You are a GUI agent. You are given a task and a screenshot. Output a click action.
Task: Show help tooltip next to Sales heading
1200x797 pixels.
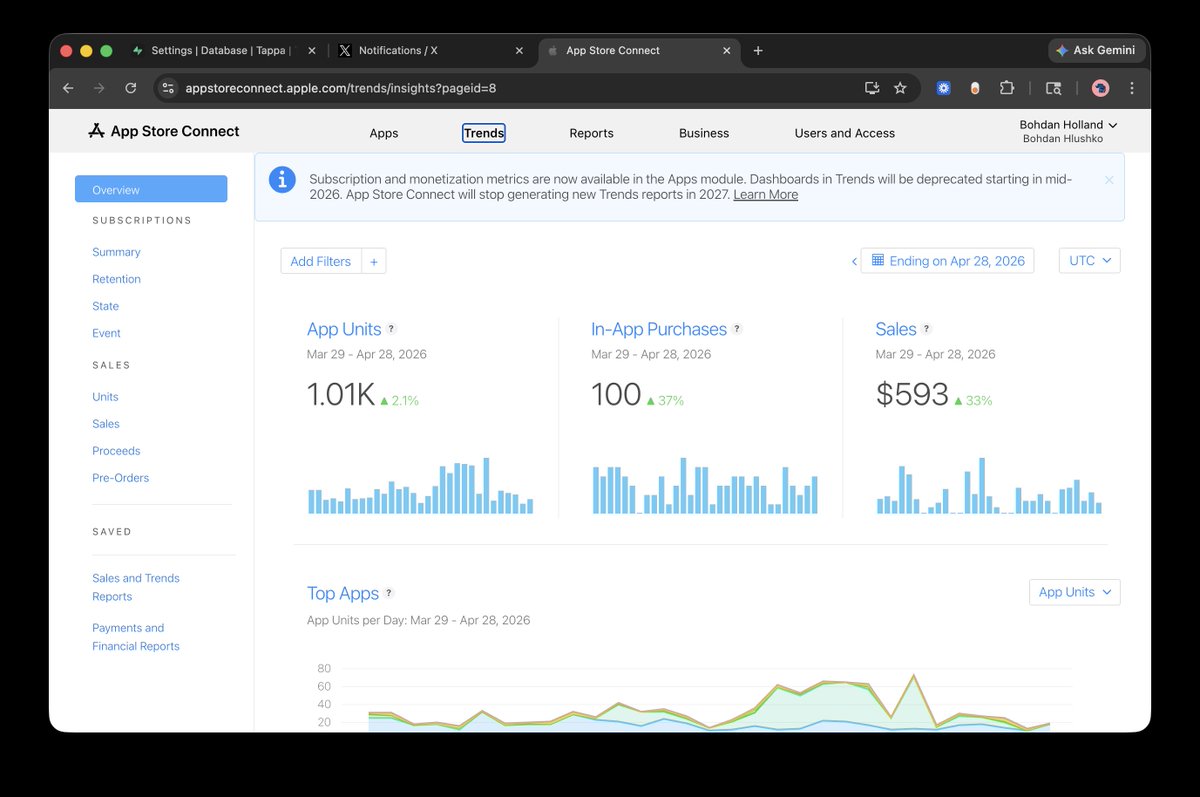pyautogui.click(x=927, y=329)
